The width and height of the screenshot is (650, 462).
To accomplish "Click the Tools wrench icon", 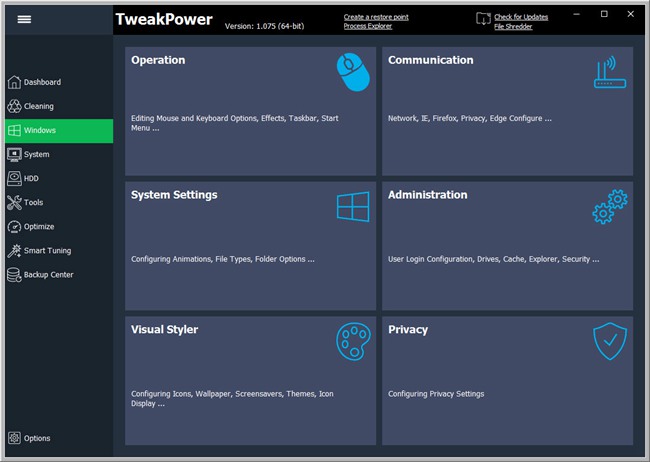I will tap(14, 202).
